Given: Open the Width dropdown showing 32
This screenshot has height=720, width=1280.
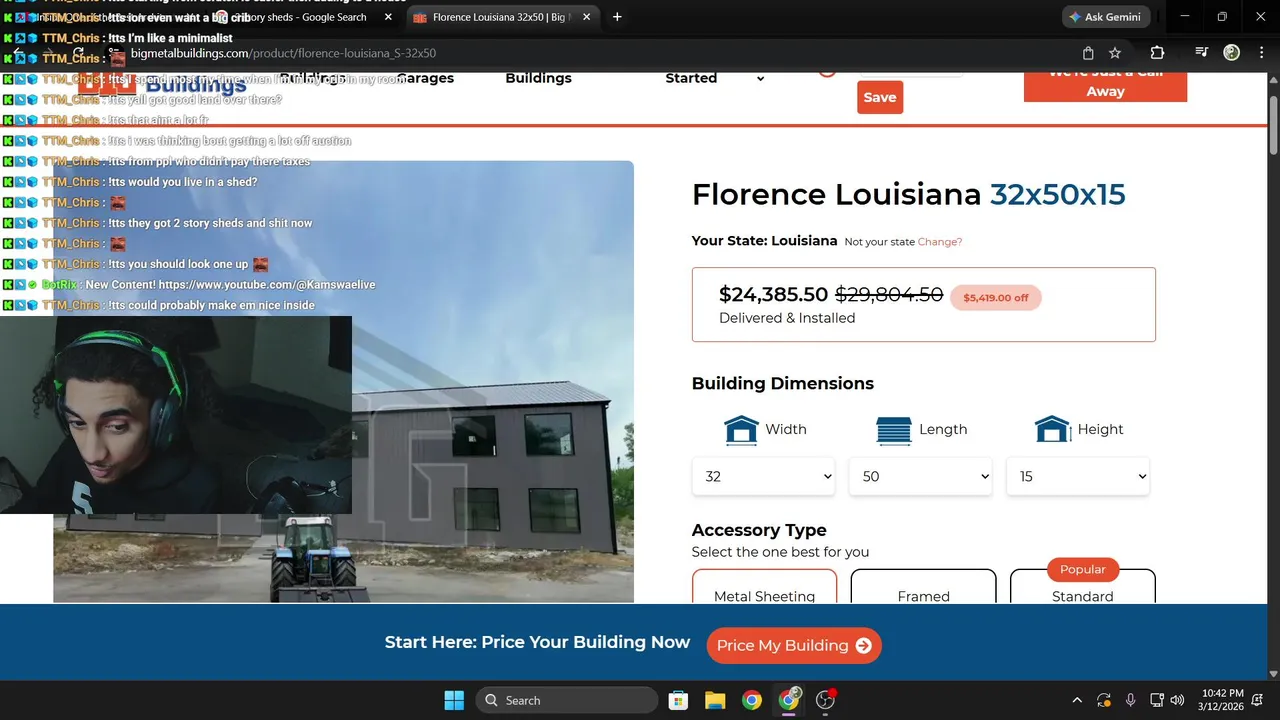Looking at the screenshot, I should 763,476.
